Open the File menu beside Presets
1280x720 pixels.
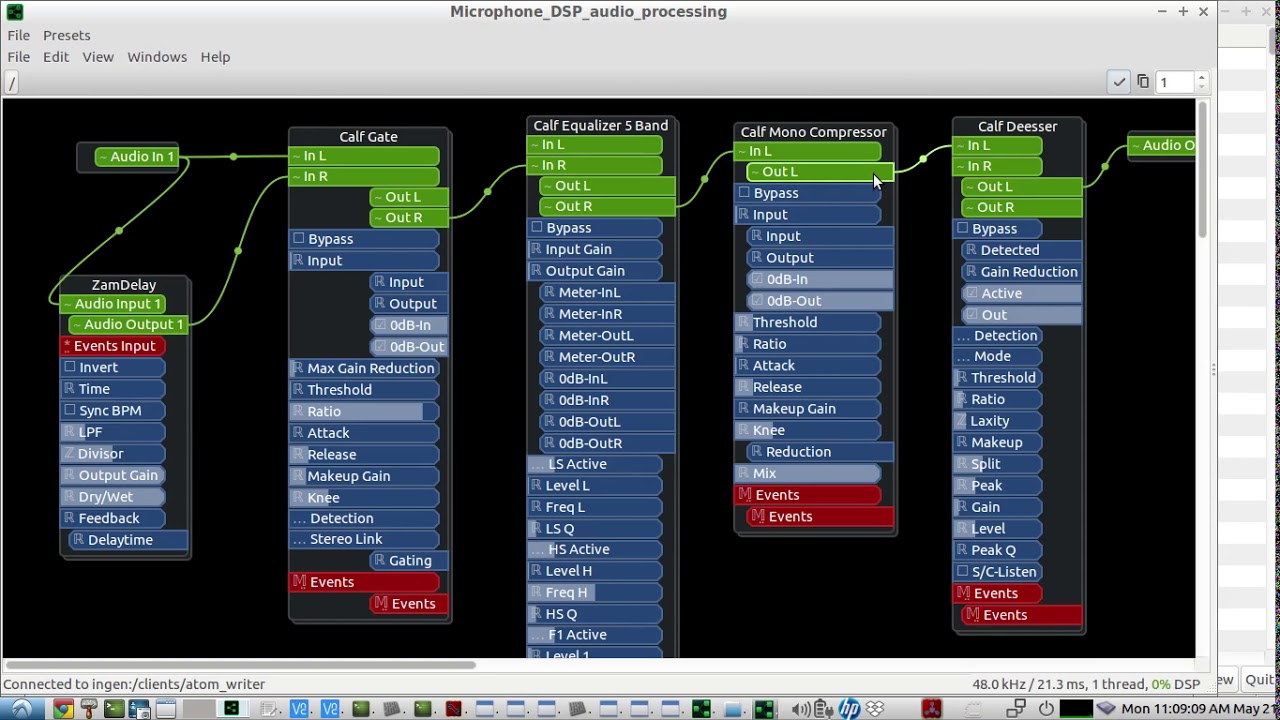[x=19, y=35]
